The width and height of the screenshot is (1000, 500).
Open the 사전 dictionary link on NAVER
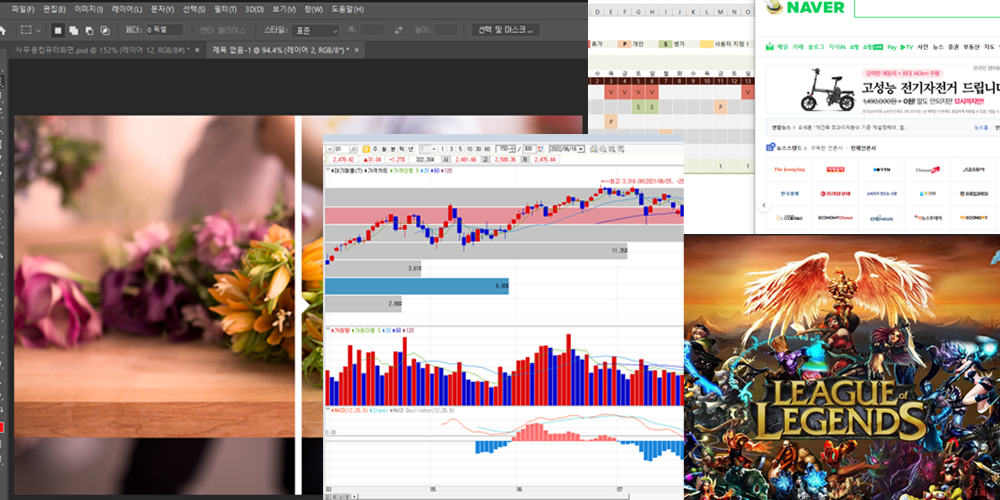coord(923,47)
